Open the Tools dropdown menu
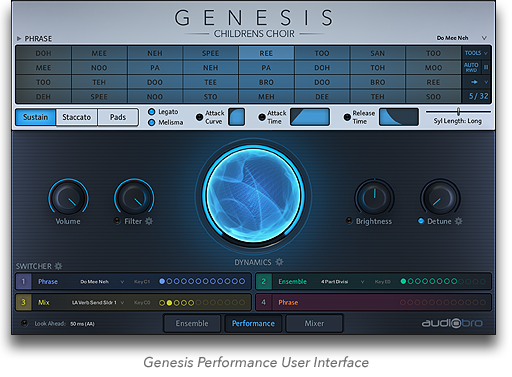The width and height of the screenshot is (512, 377). pos(476,53)
